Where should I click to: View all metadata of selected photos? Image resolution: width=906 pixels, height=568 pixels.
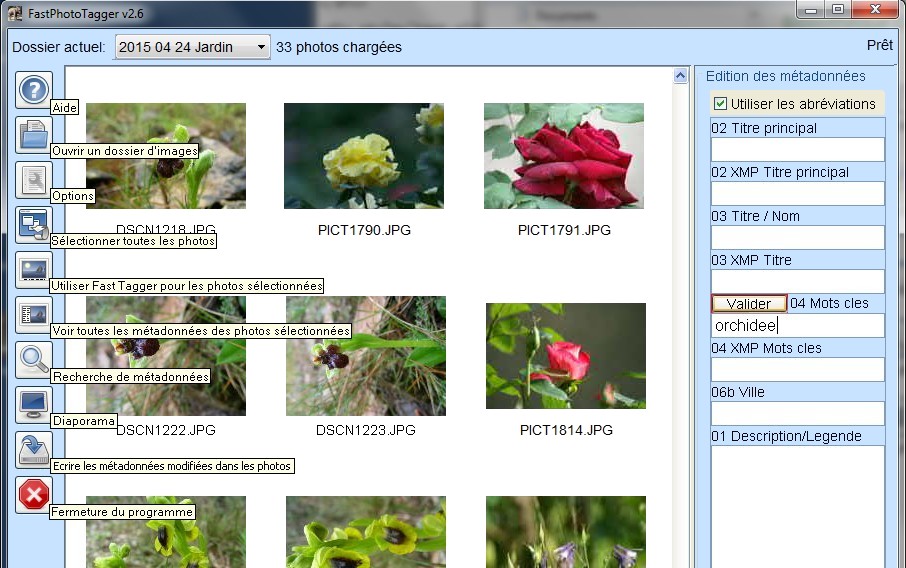34,315
